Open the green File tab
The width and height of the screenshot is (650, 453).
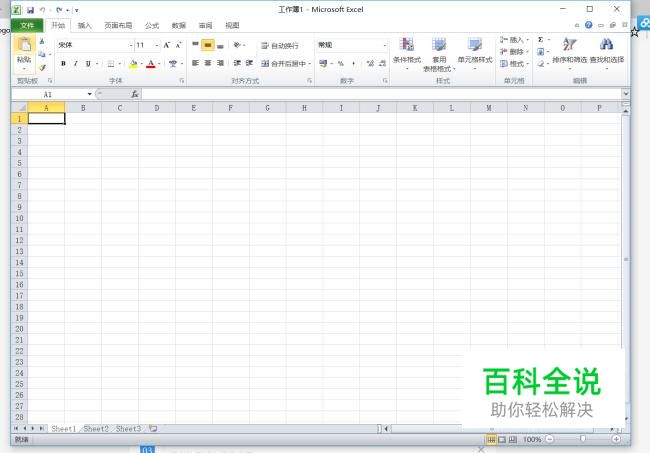point(27,26)
